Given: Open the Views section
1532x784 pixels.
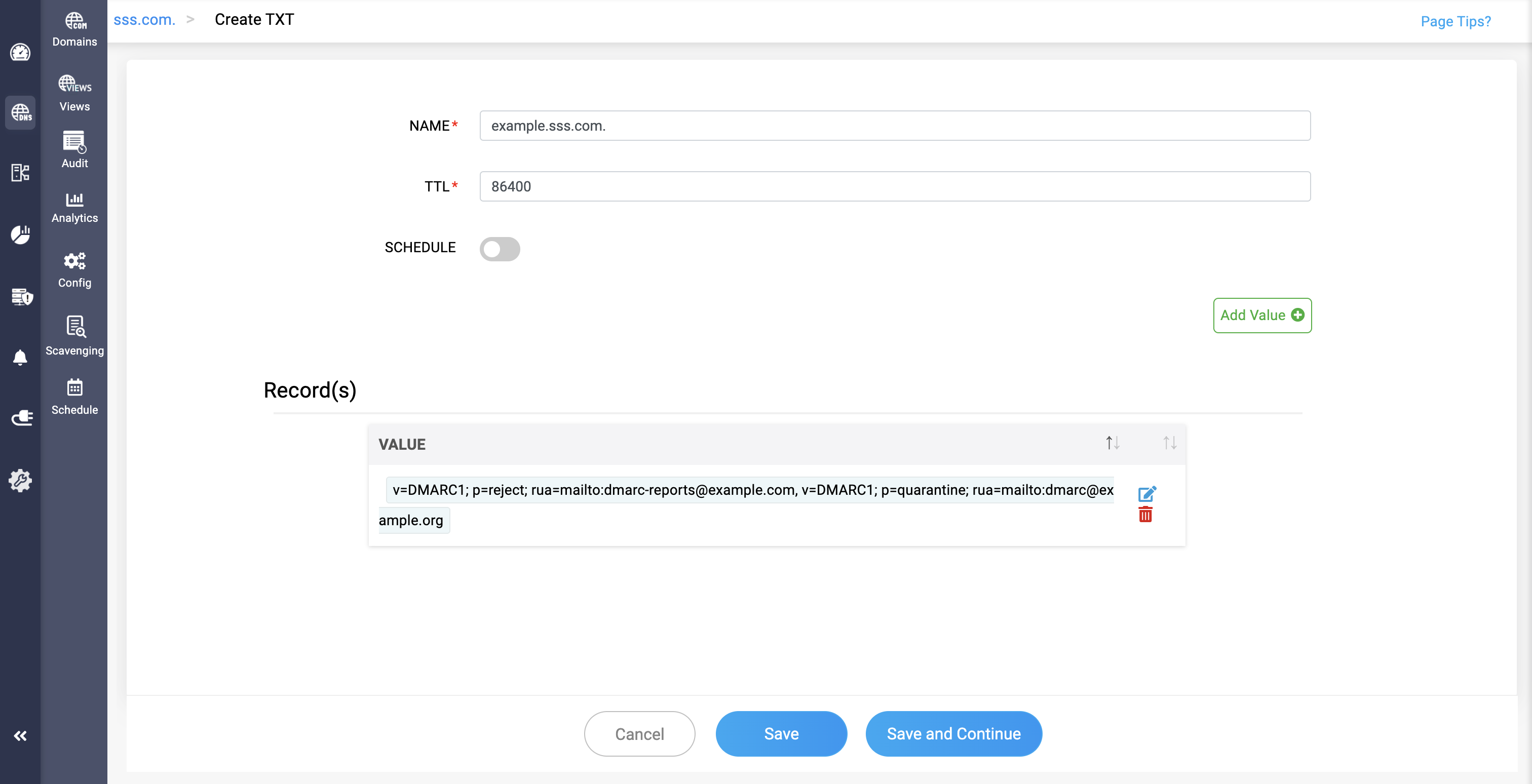Looking at the screenshot, I should pyautogui.click(x=74, y=94).
